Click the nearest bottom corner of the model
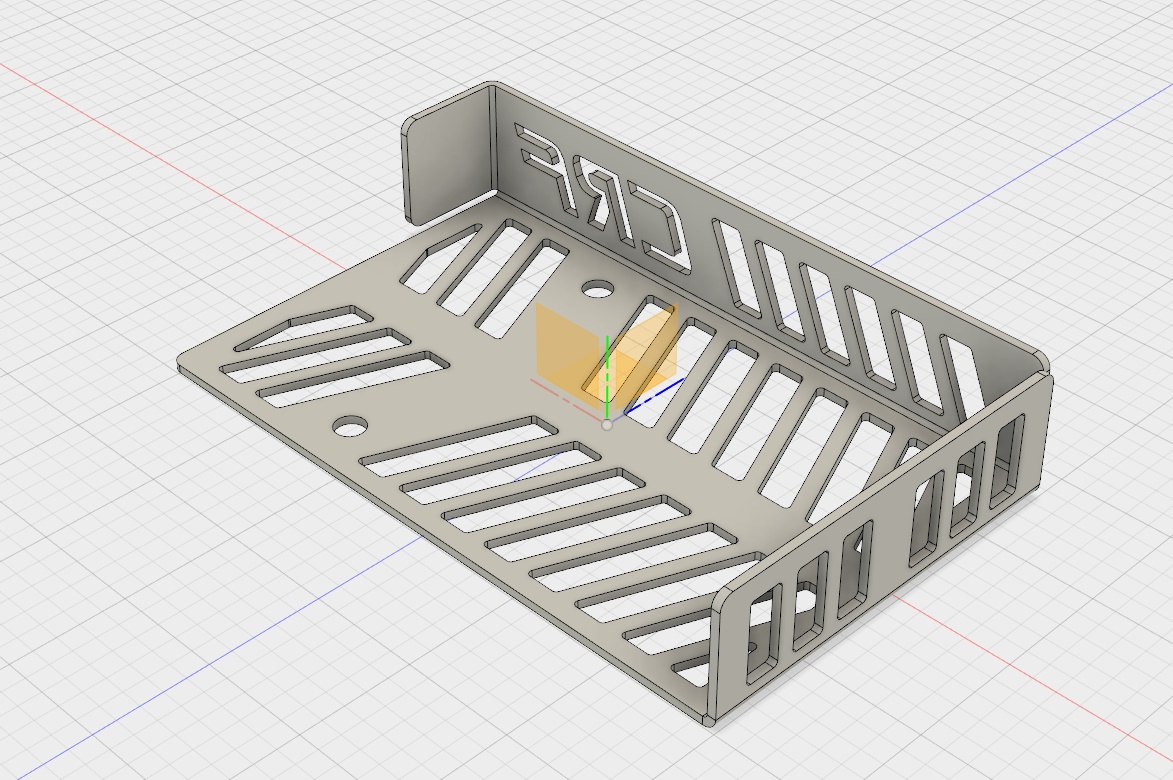The image size is (1173, 780). click(708, 718)
